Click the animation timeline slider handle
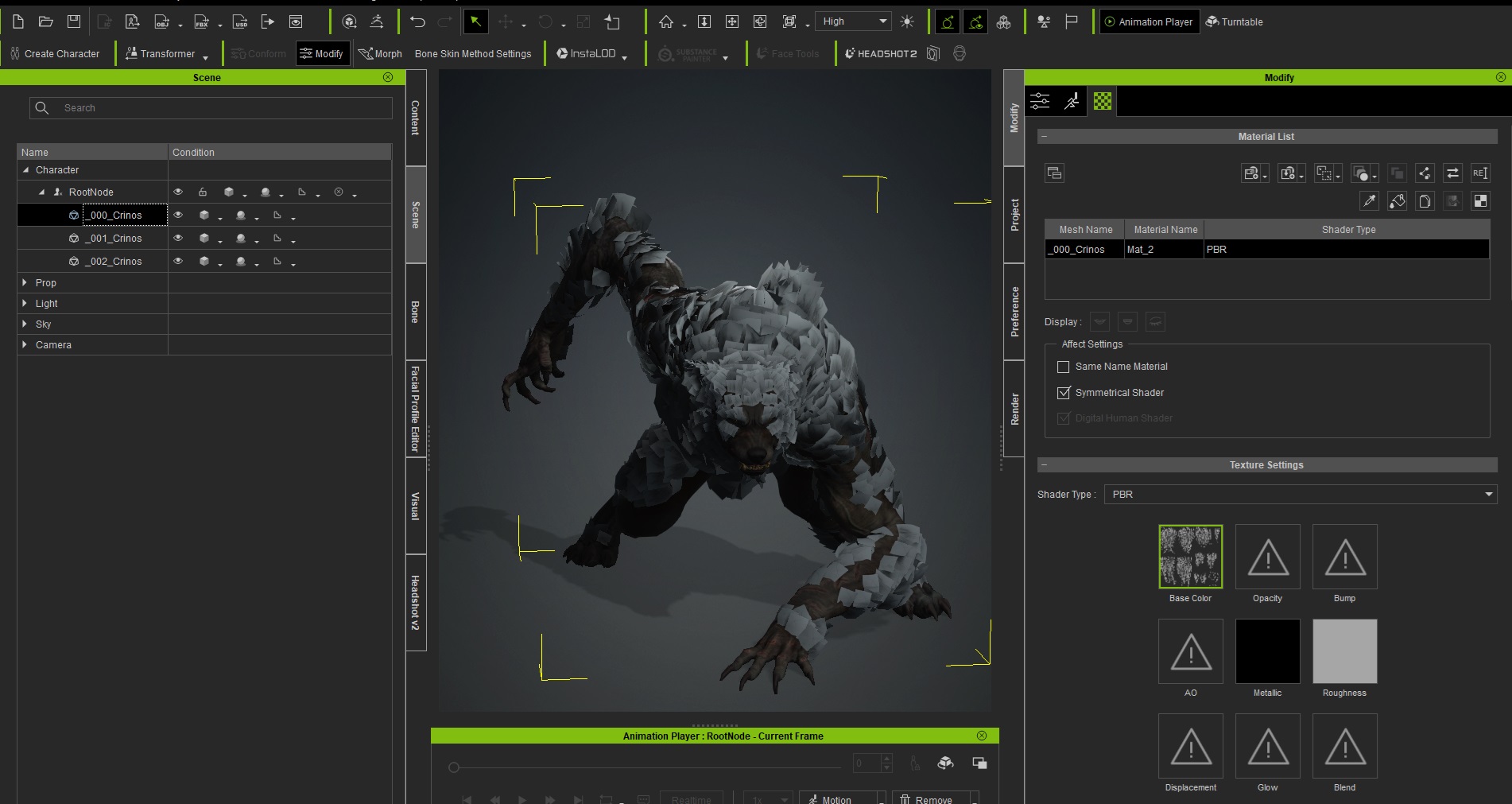Image resolution: width=1512 pixels, height=804 pixels. [x=453, y=767]
